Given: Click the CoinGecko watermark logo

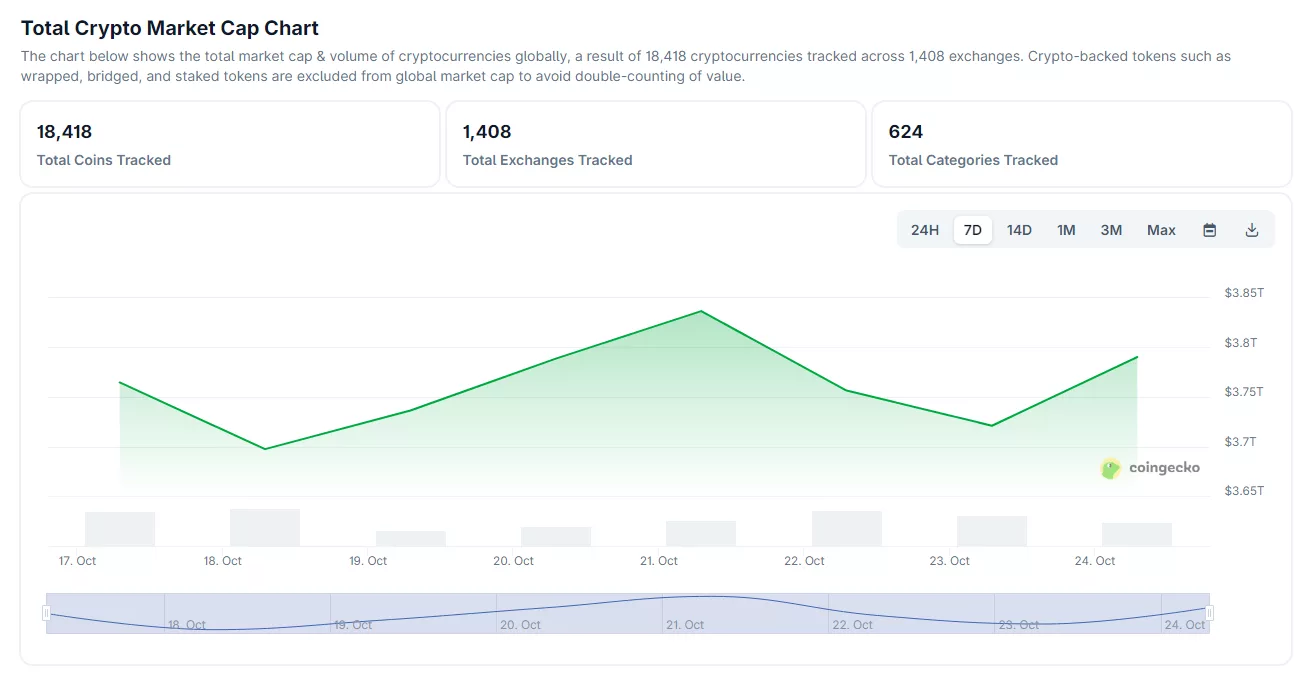Looking at the screenshot, I should 1150,468.
